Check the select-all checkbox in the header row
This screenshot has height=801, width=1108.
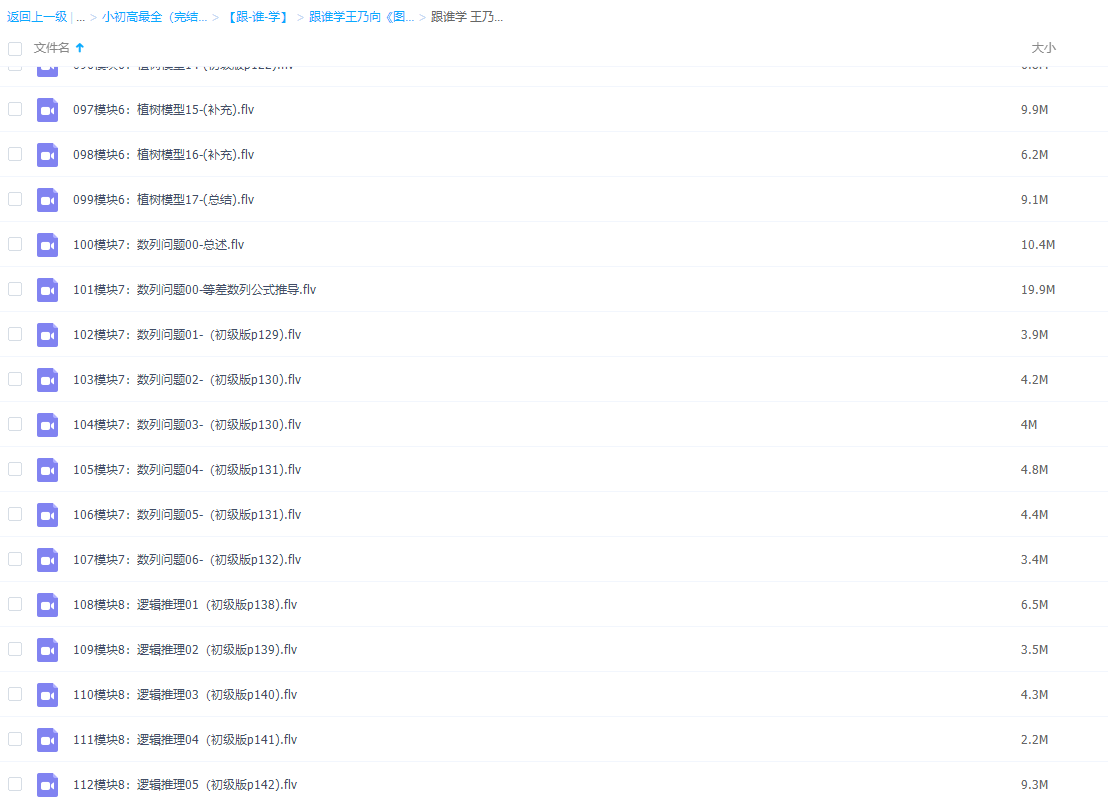[x=14, y=47]
